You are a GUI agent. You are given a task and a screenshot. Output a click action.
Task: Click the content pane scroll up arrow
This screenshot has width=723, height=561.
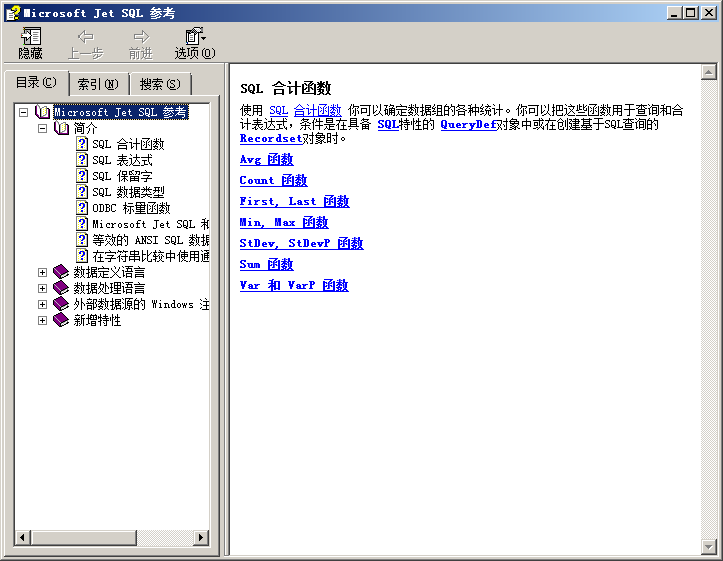[708, 72]
